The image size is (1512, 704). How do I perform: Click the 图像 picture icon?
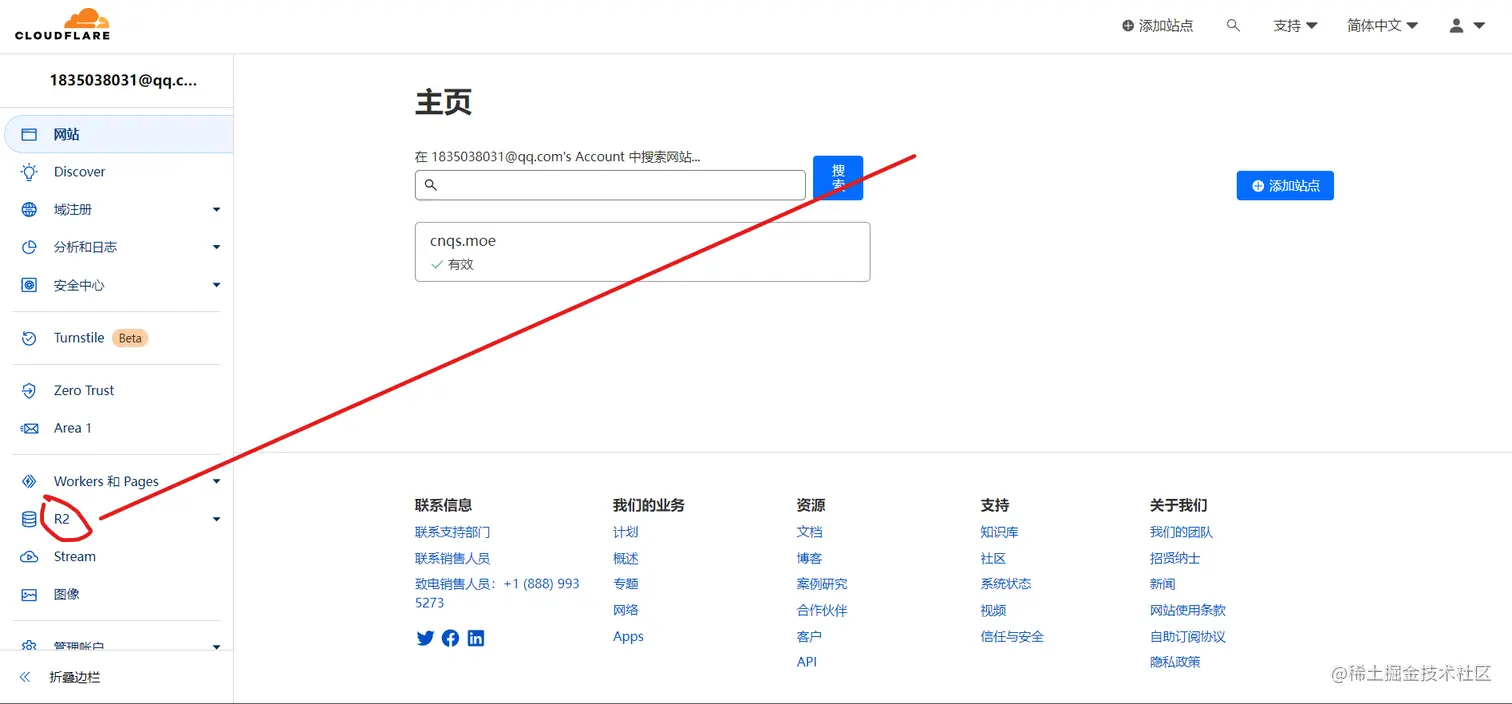(29, 594)
